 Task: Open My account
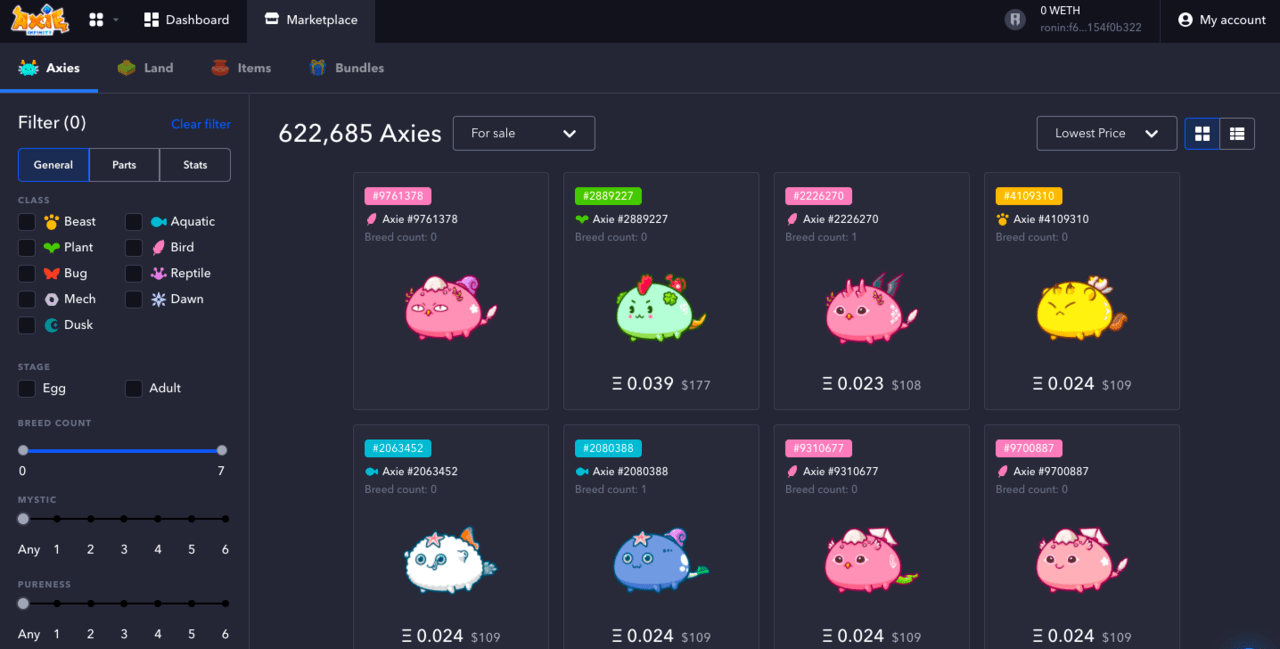point(1221,20)
